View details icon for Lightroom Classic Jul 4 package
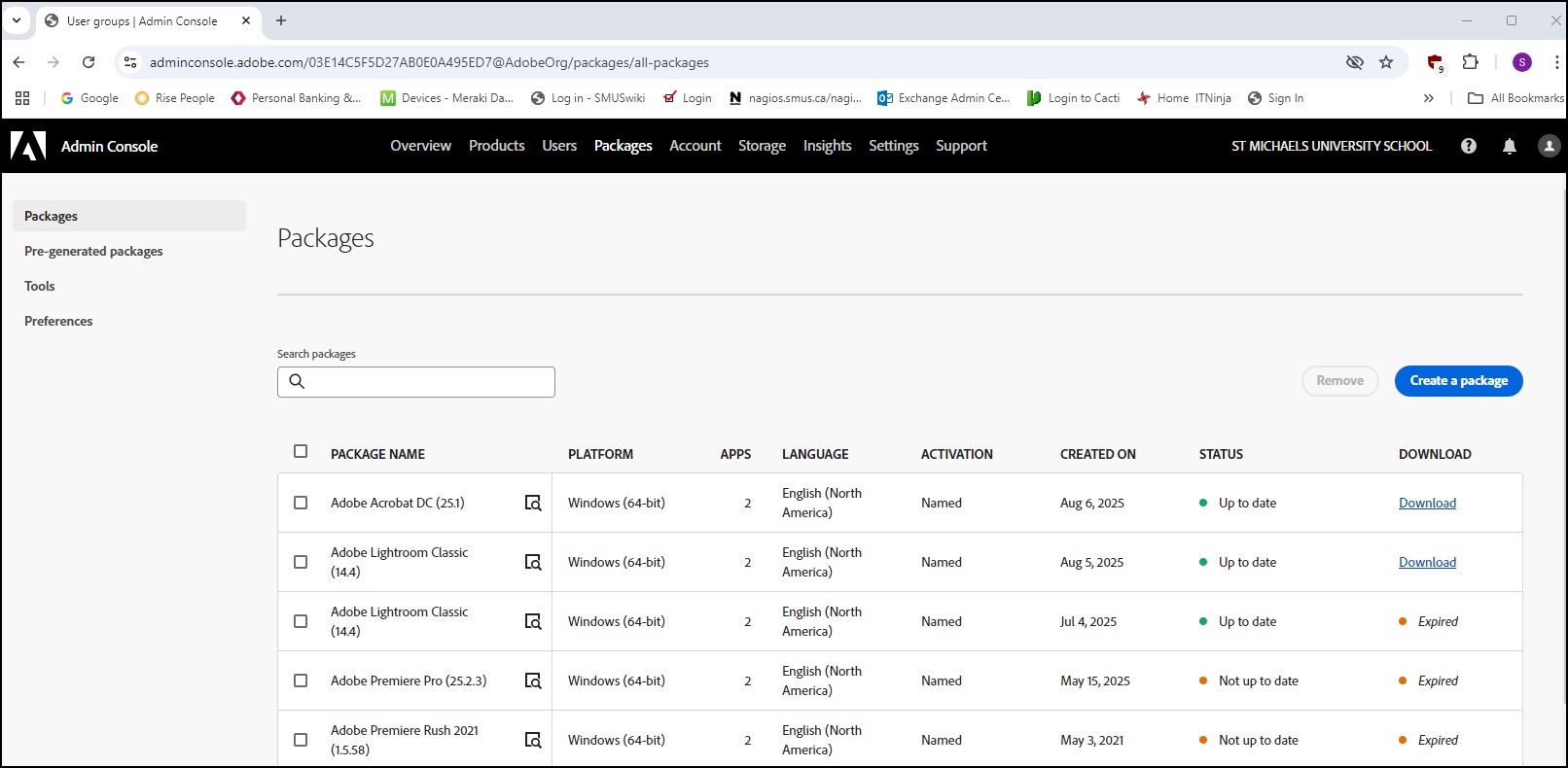The width and height of the screenshot is (1568, 768). [533, 621]
